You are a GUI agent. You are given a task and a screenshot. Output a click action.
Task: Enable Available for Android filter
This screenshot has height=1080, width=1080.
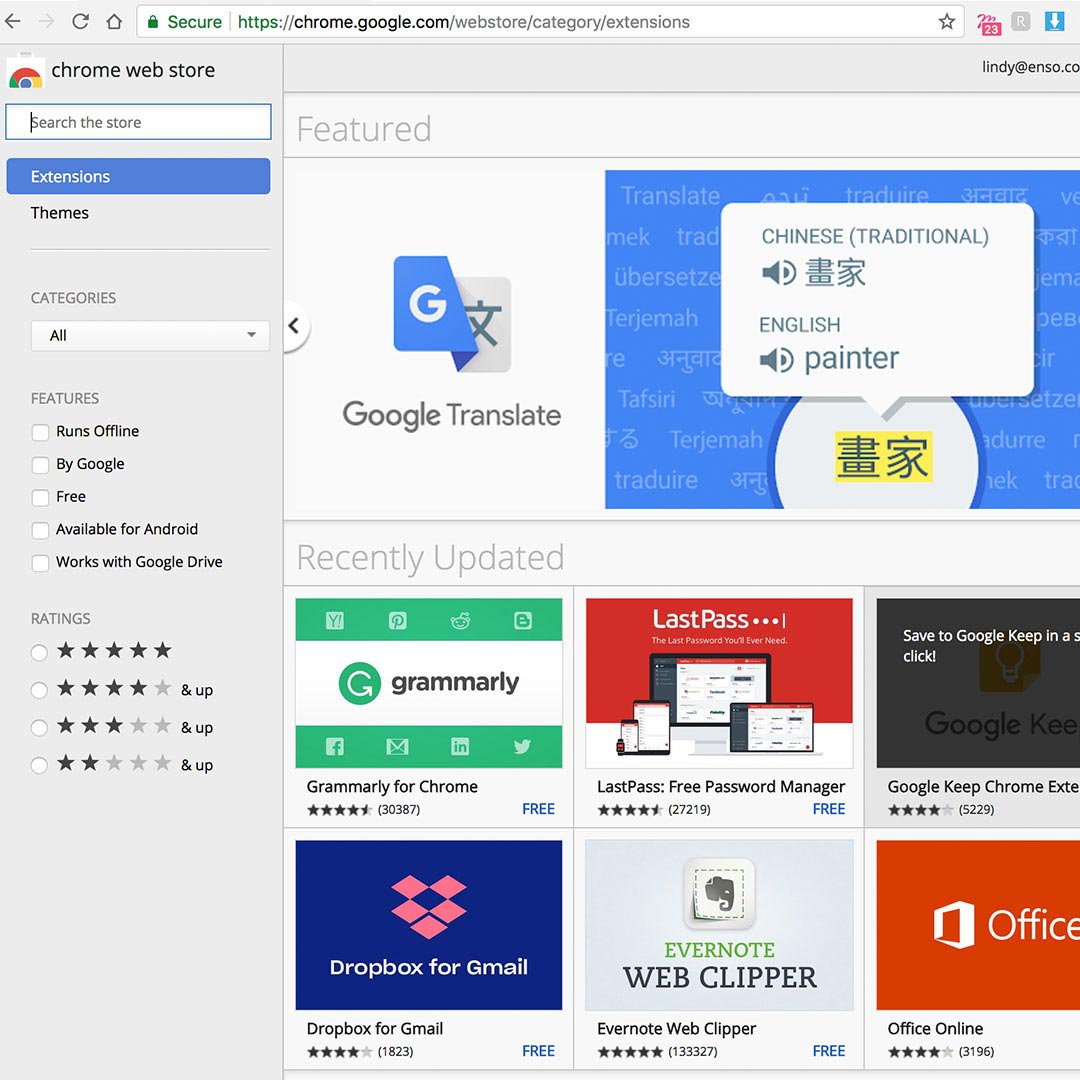click(x=40, y=530)
